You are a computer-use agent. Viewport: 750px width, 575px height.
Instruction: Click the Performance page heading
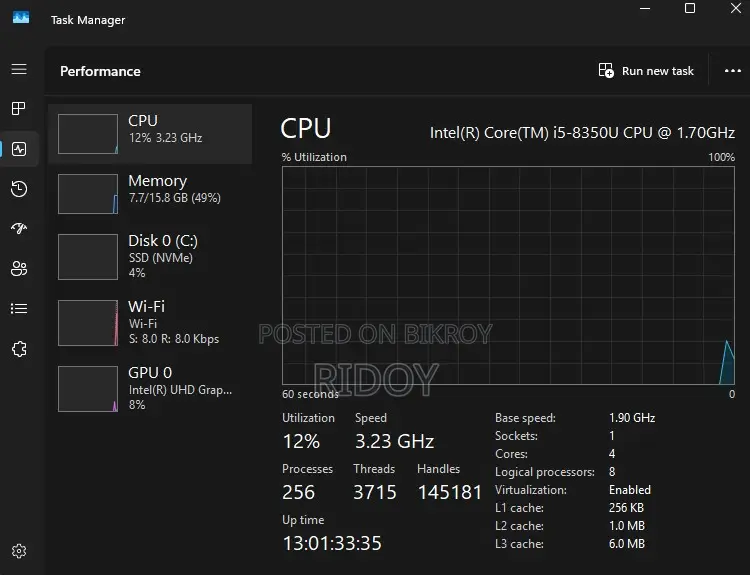(100, 71)
